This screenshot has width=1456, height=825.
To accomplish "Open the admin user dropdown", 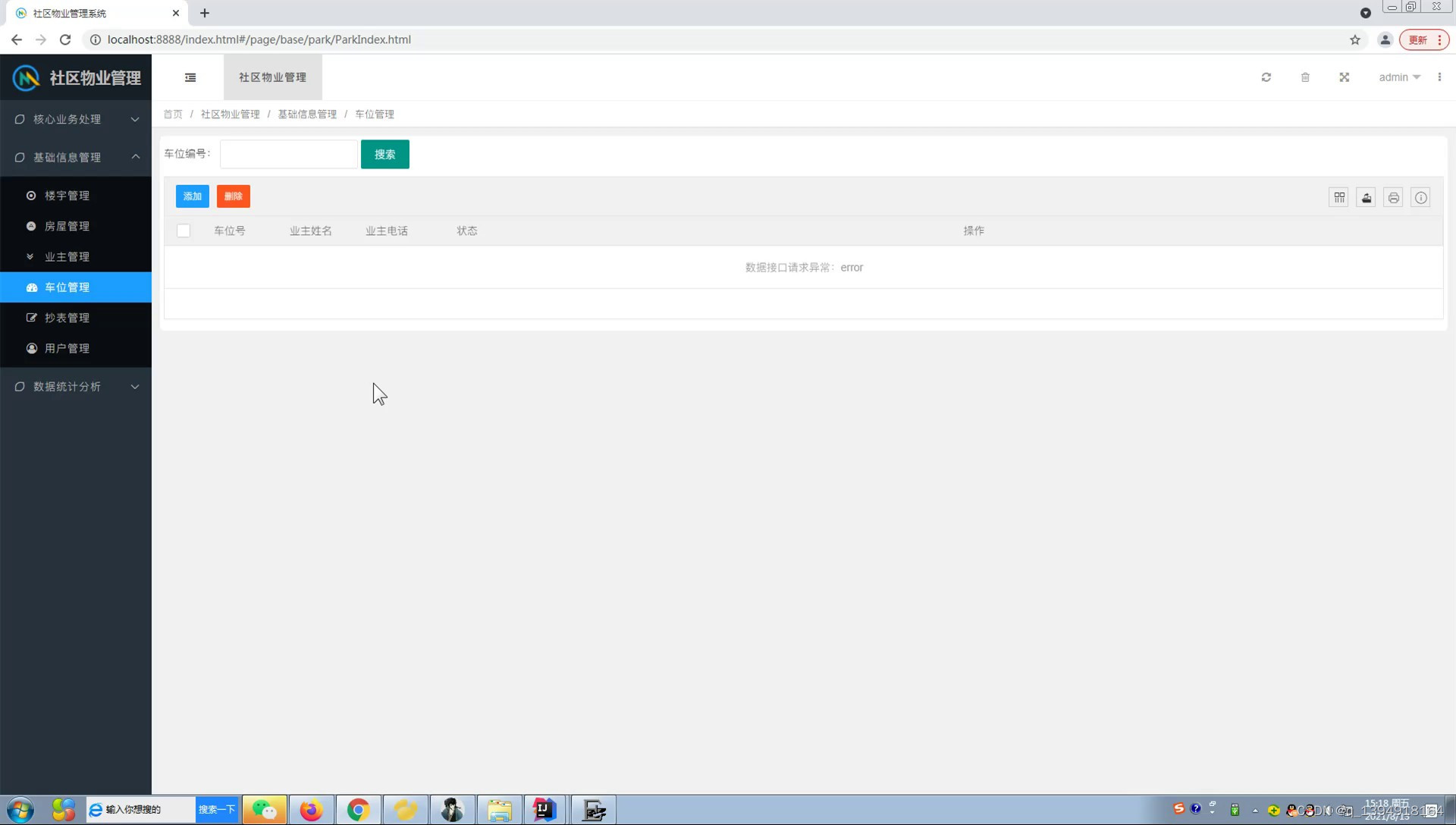I will point(1399,77).
